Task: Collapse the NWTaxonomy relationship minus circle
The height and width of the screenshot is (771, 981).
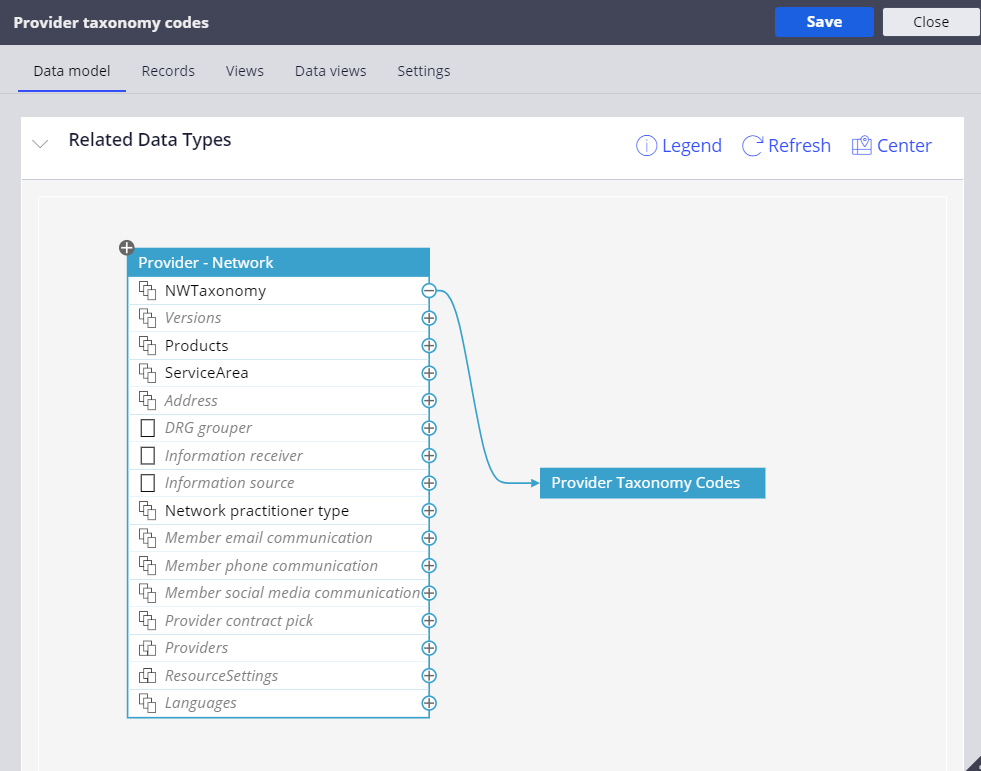Action: pos(429,291)
